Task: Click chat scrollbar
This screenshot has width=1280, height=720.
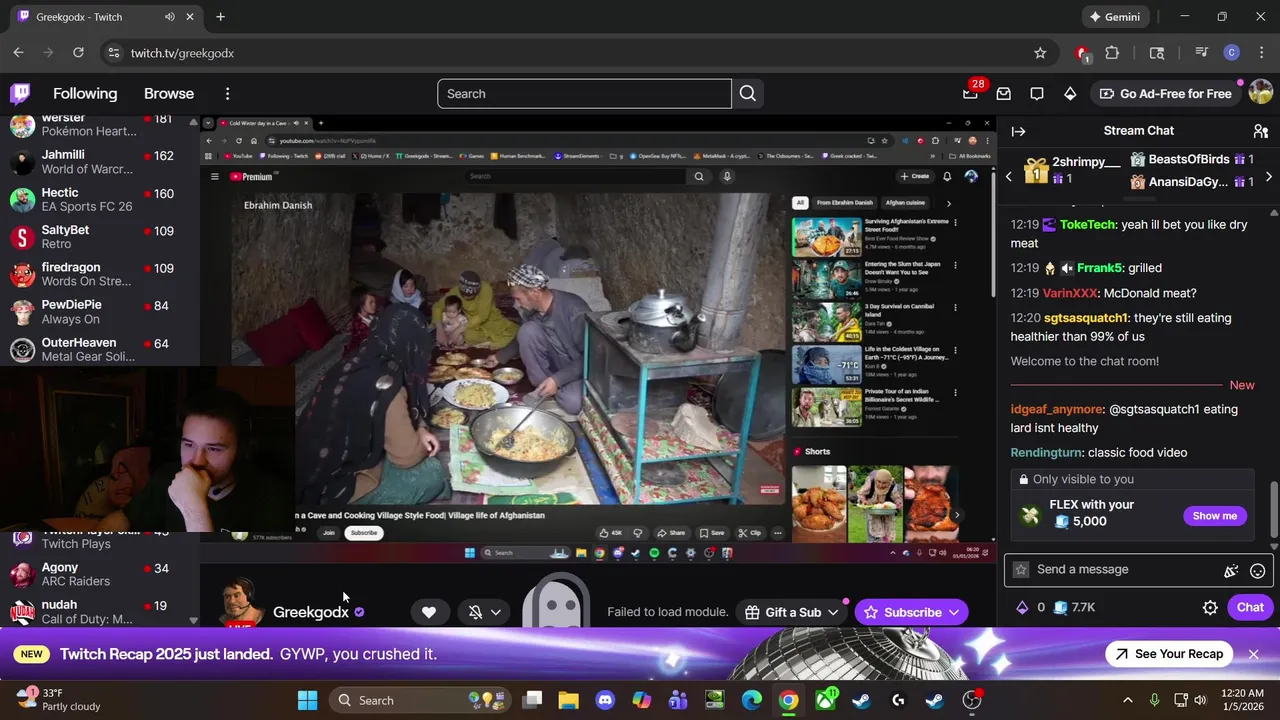Action: pos(1274,509)
